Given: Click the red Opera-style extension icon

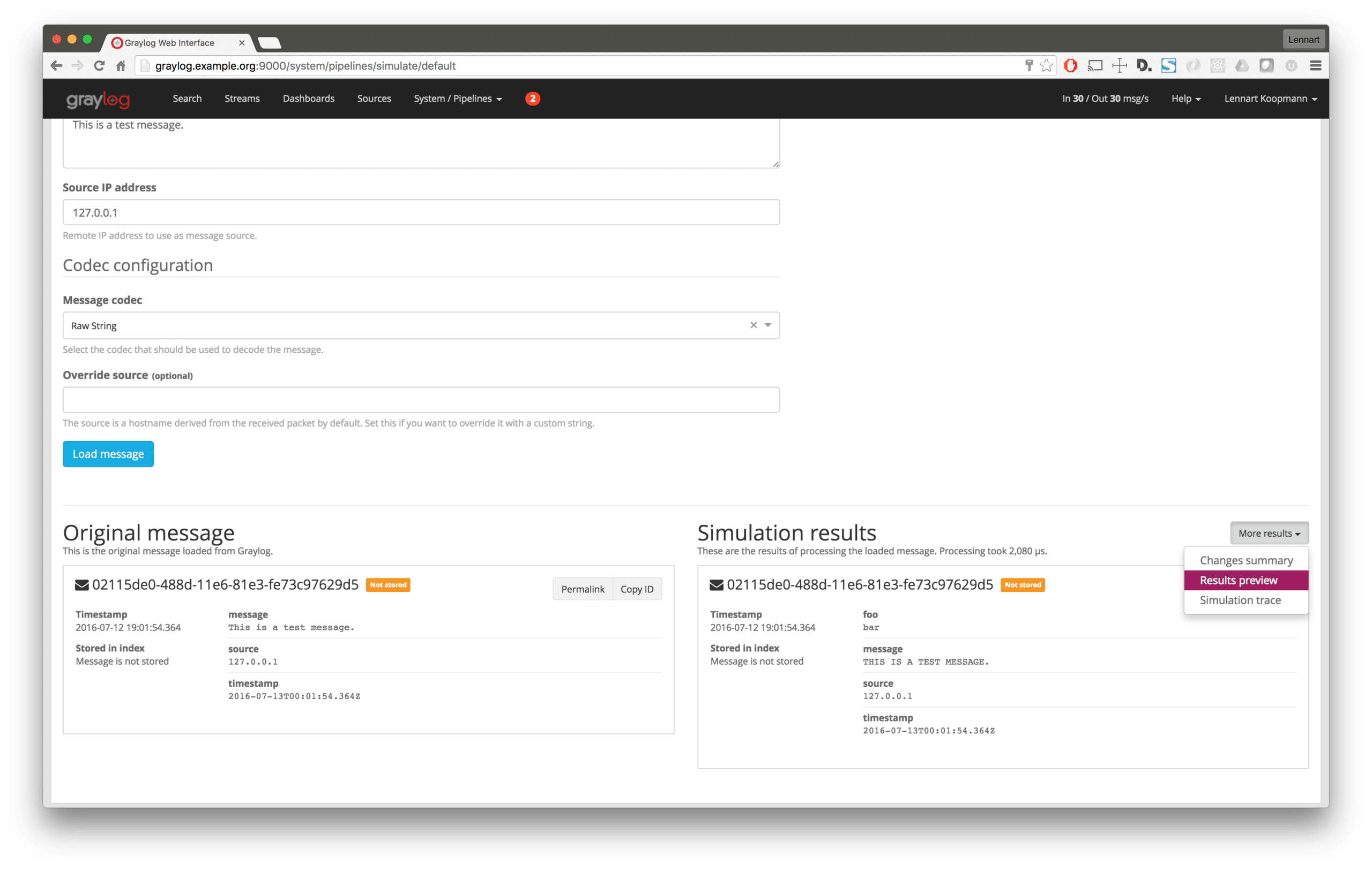Looking at the screenshot, I should pyautogui.click(x=1070, y=65).
